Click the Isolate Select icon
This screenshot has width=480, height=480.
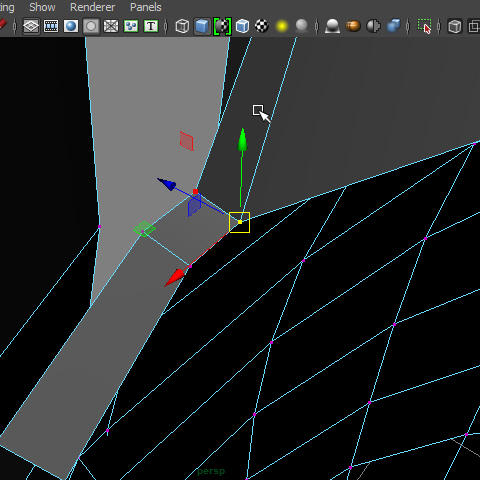[x=424, y=26]
